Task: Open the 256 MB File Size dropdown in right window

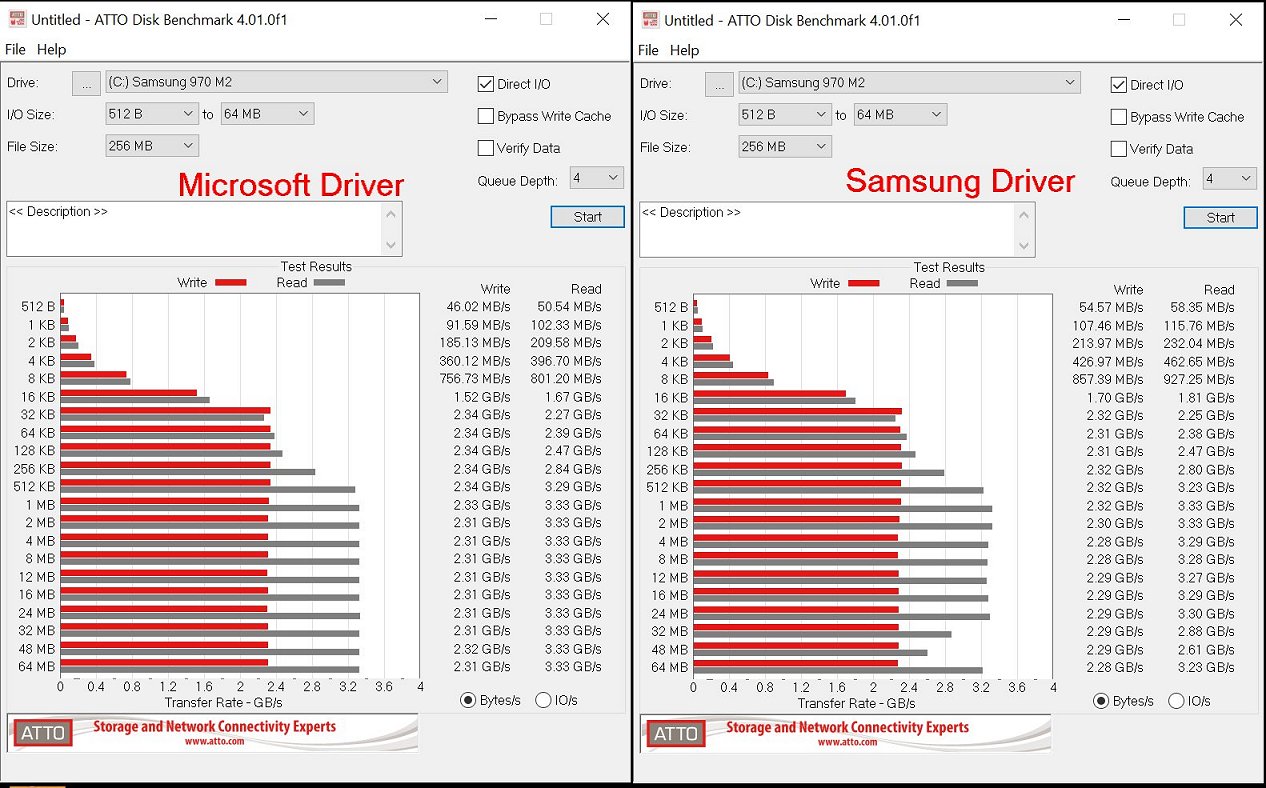Action: click(785, 147)
